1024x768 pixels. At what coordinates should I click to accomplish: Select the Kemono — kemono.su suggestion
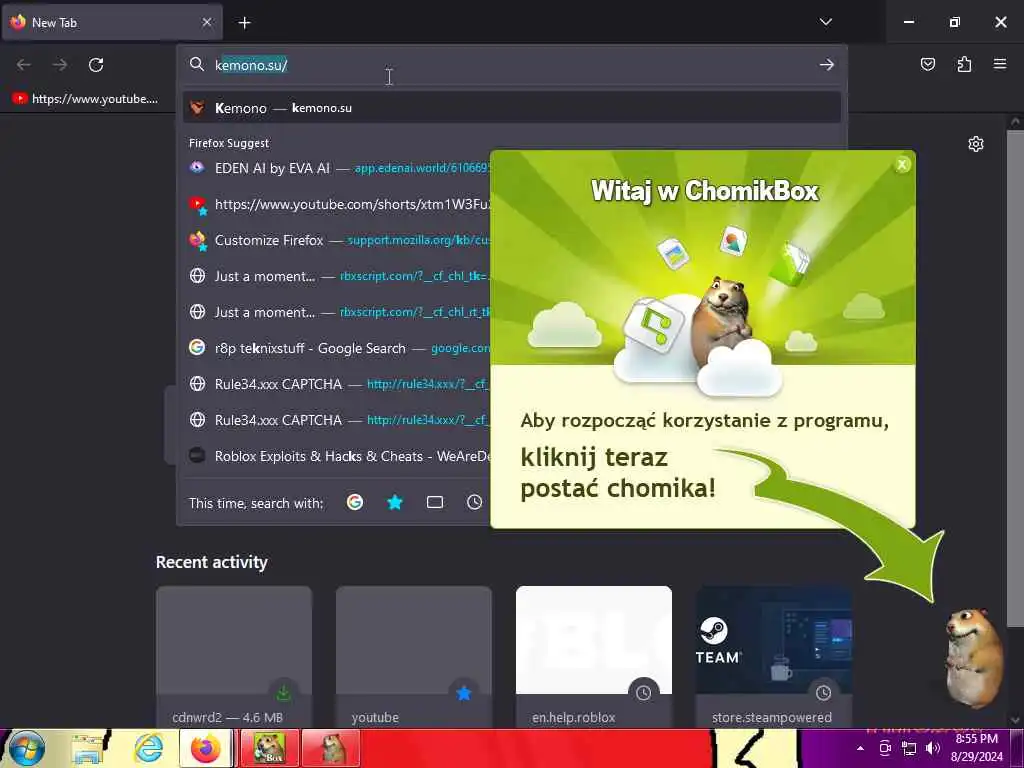click(512, 108)
